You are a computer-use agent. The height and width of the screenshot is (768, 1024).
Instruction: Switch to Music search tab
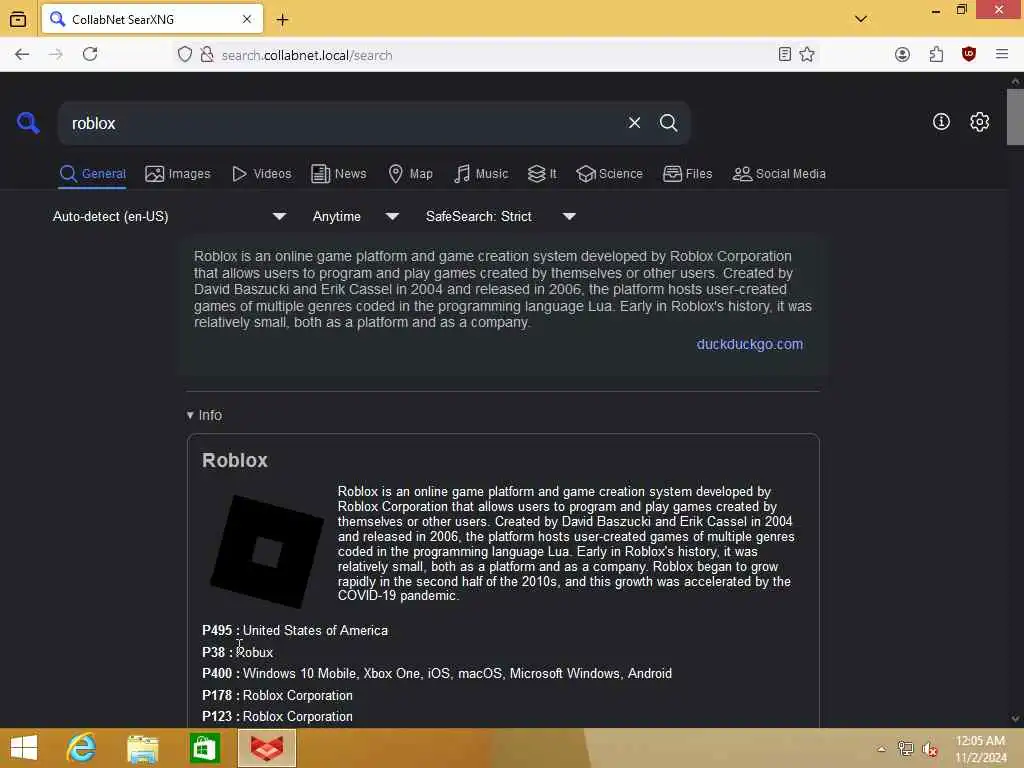[481, 174]
